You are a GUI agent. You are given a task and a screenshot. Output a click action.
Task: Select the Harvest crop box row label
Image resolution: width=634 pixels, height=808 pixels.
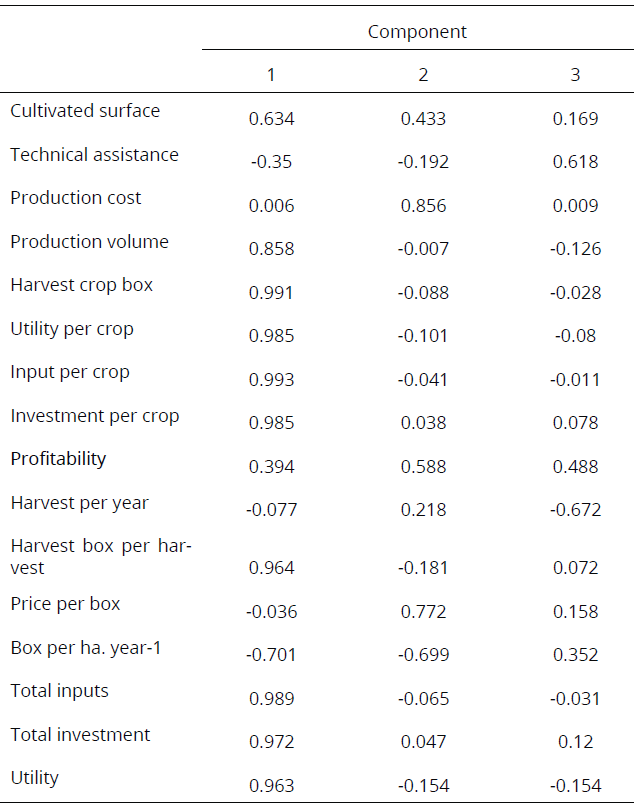pyautogui.click(x=82, y=285)
